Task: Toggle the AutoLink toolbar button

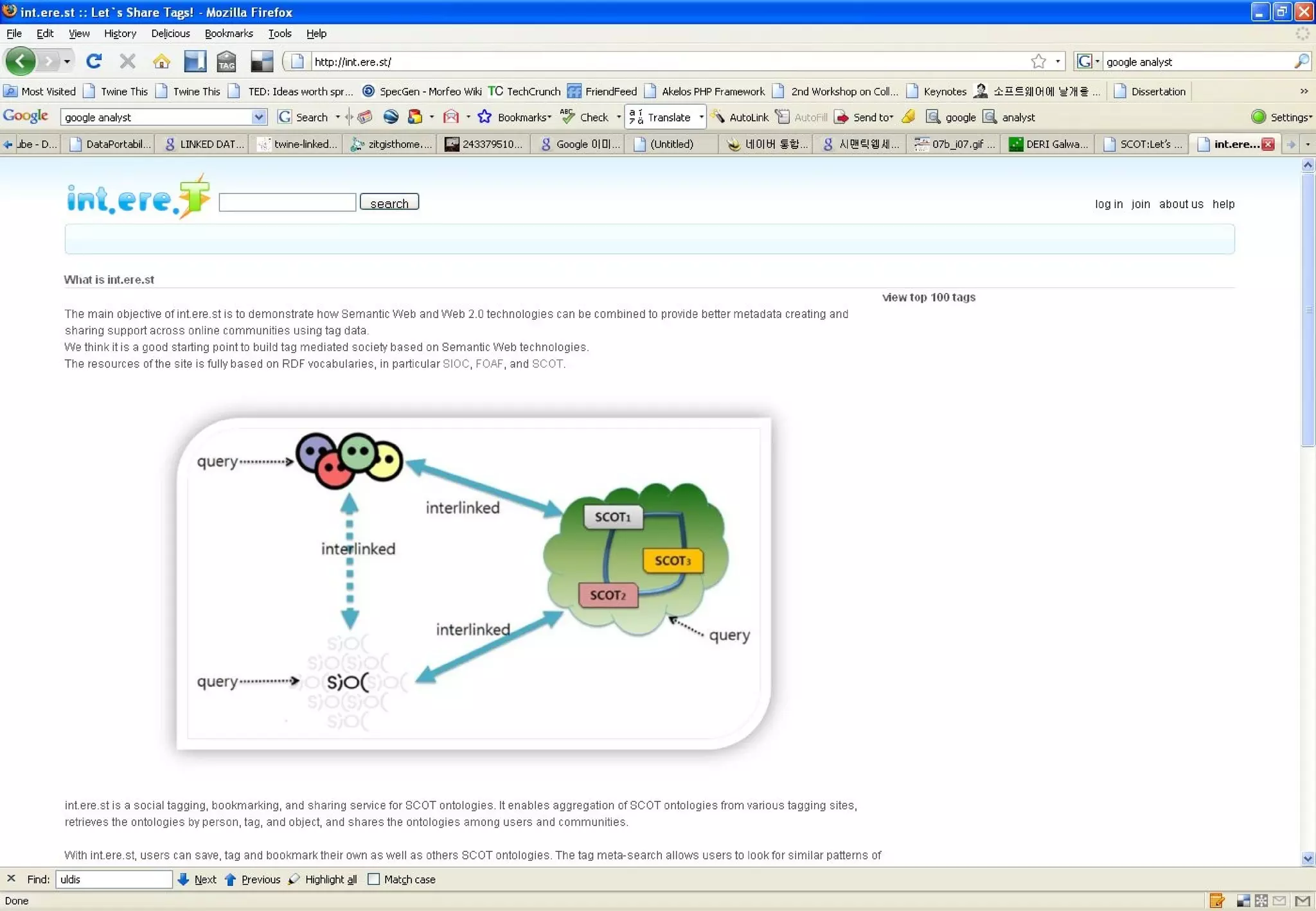Action: [741, 116]
